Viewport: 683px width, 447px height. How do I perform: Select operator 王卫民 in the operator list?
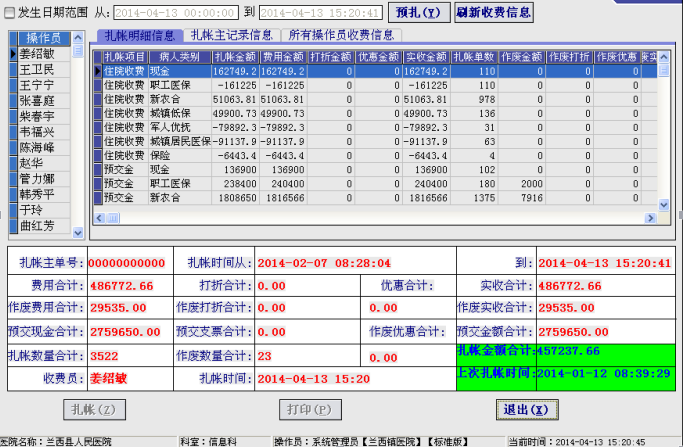coord(37,70)
